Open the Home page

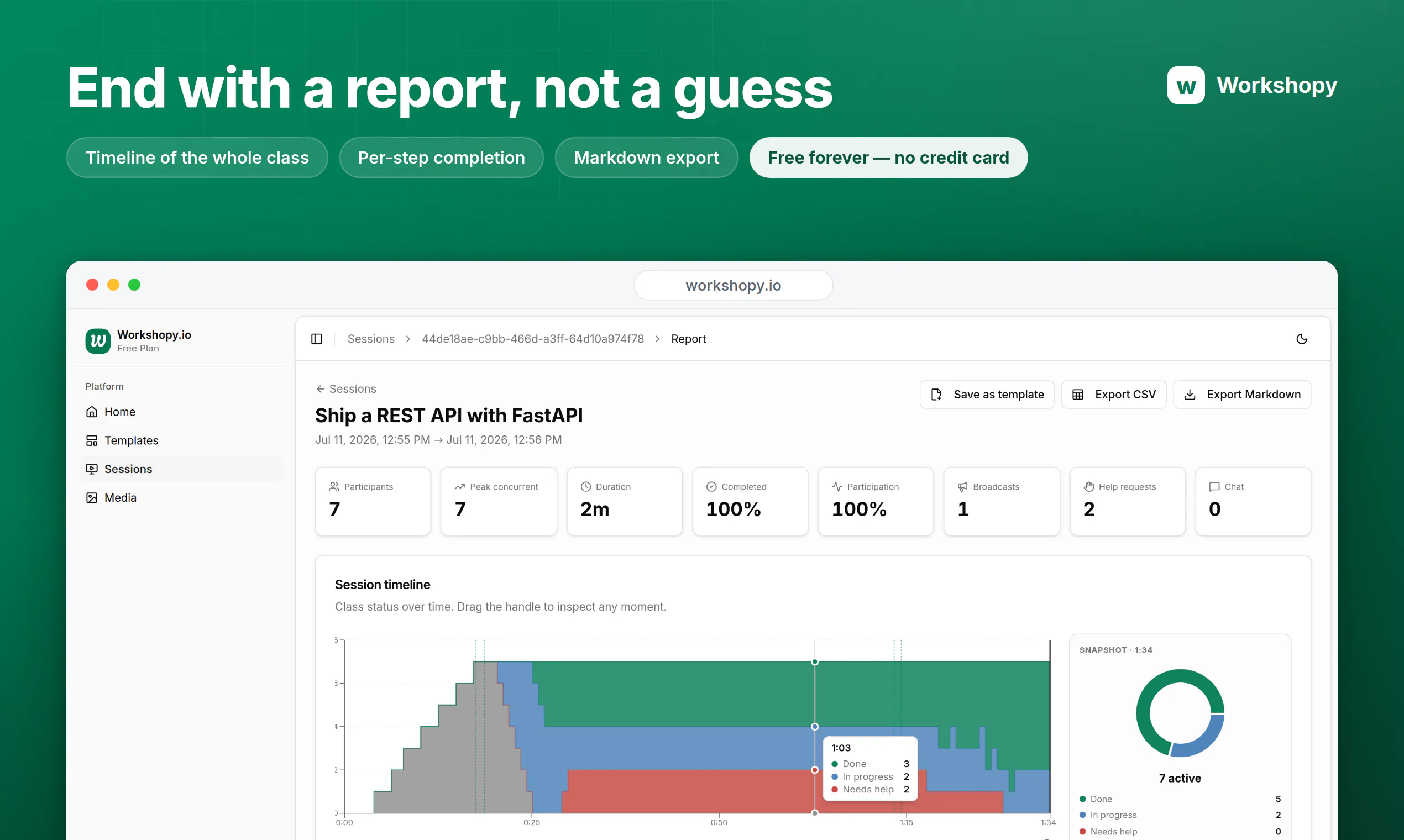(x=181, y=412)
